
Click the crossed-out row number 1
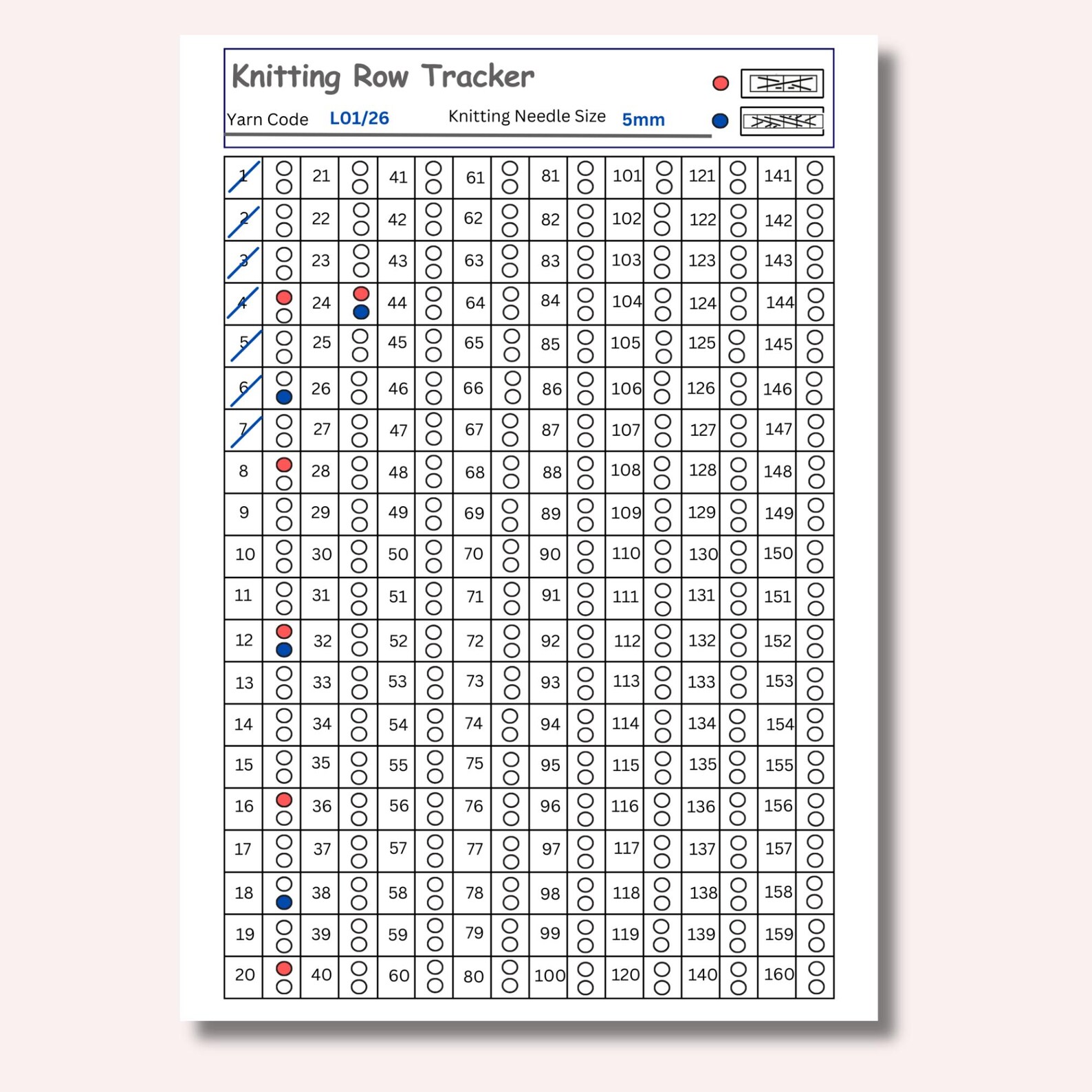tap(243, 177)
